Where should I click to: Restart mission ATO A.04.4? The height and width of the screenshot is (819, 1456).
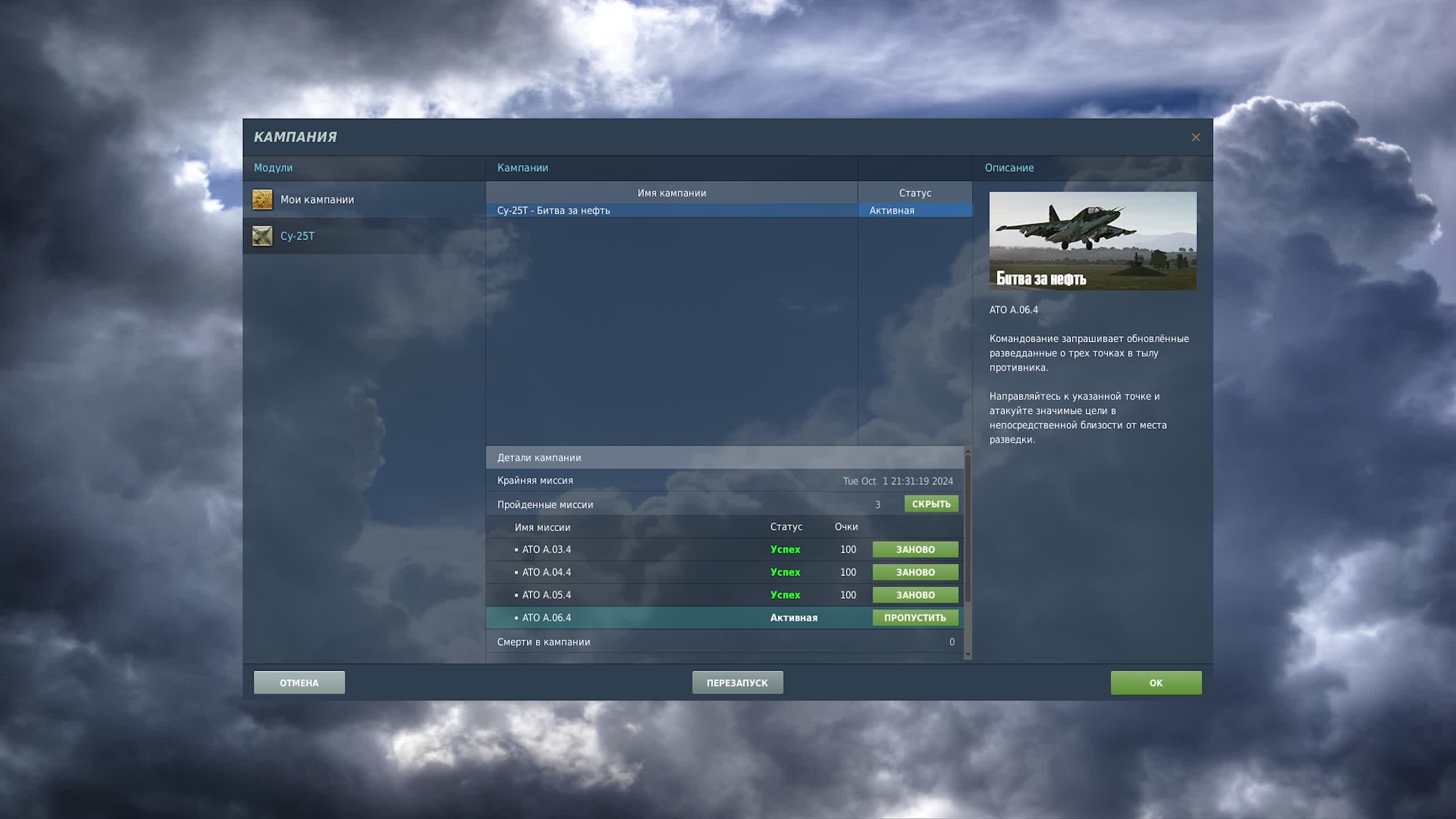click(x=915, y=572)
